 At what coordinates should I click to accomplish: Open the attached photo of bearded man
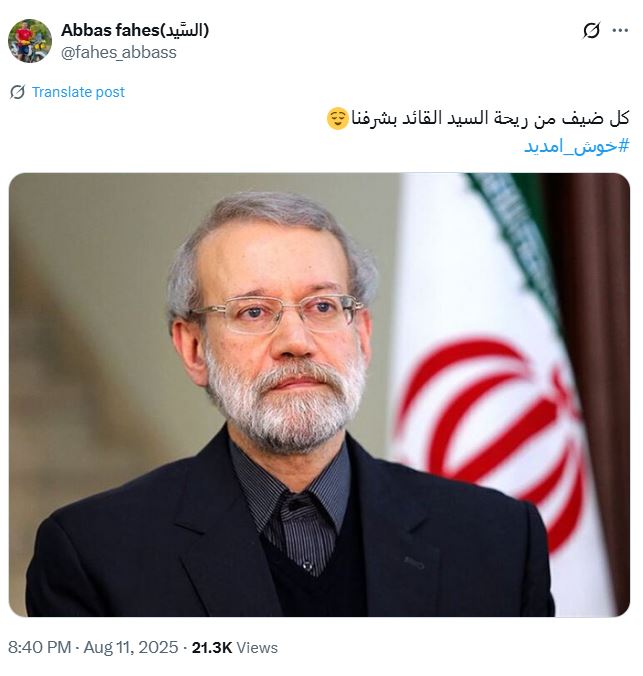(319, 395)
